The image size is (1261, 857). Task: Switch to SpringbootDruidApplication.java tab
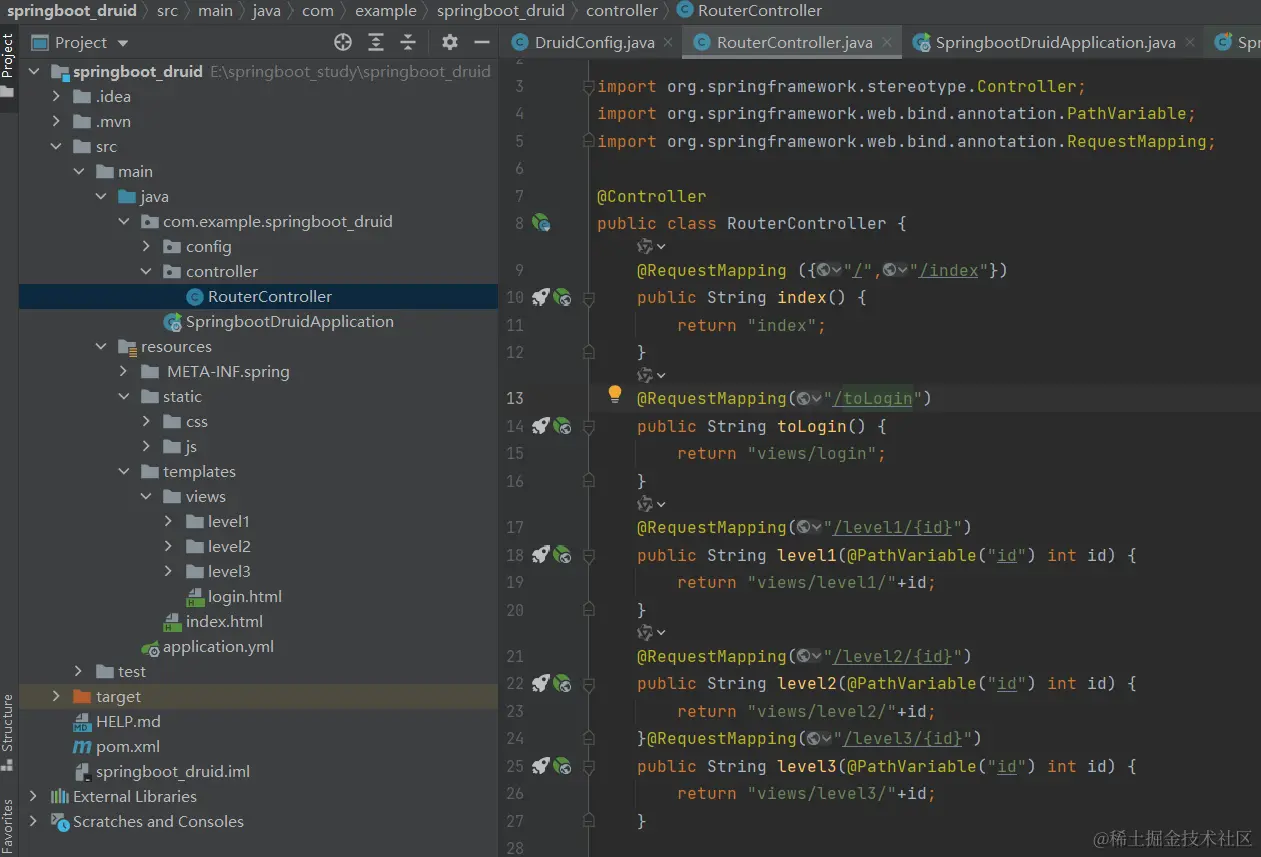(1055, 43)
